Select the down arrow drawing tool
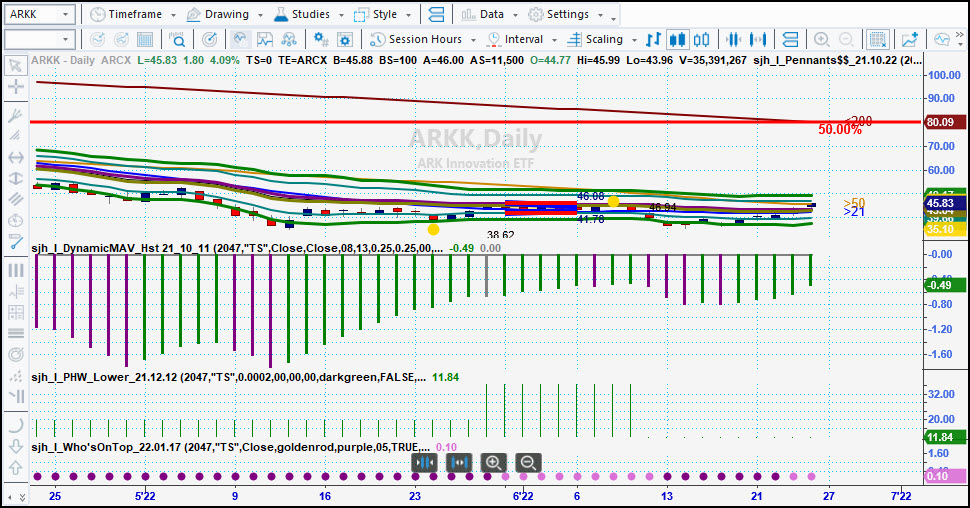The height and width of the screenshot is (508, 970). click(15, 447)
